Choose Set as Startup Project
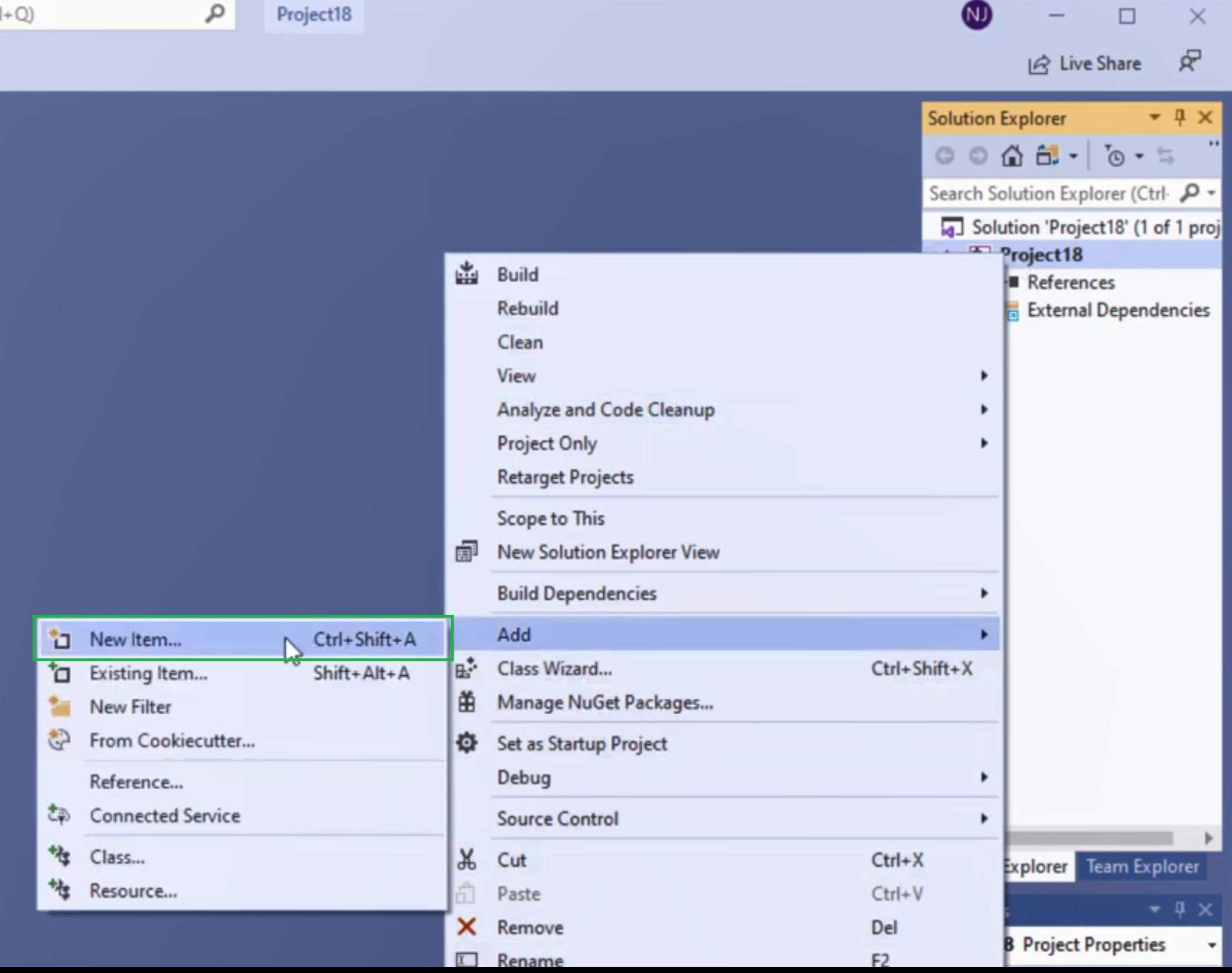 (582, 744)
